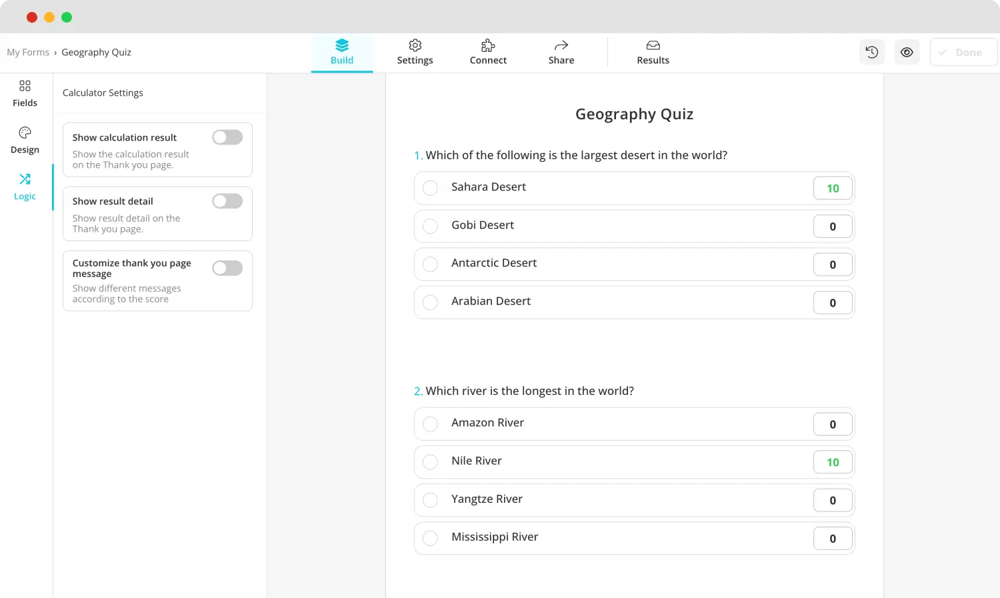Viewport: 1000px width, 598px height.
Task: Switch to the Build tab
Action: point(342,52)
